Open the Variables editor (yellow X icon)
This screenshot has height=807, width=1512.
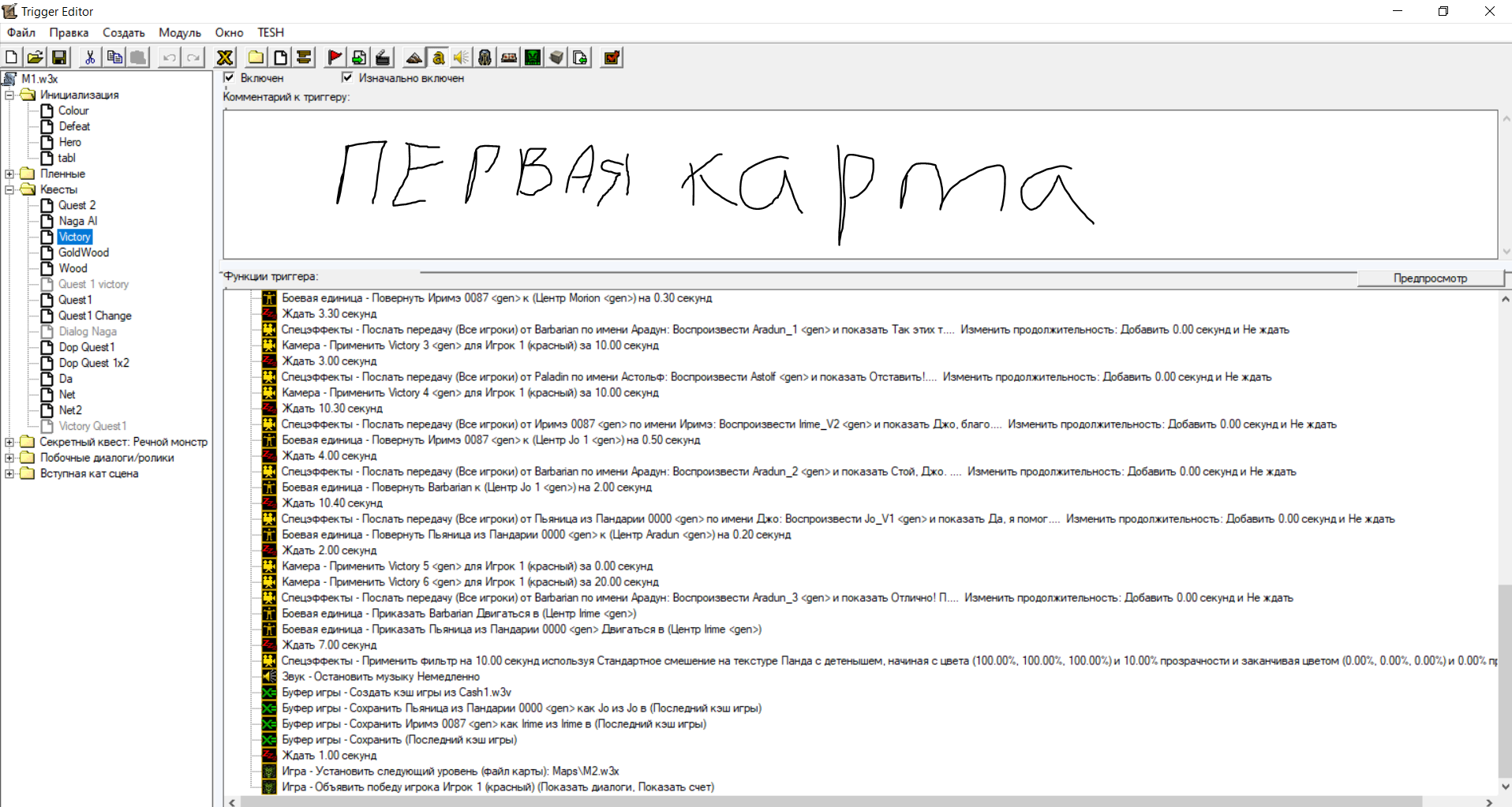[225, 58]
